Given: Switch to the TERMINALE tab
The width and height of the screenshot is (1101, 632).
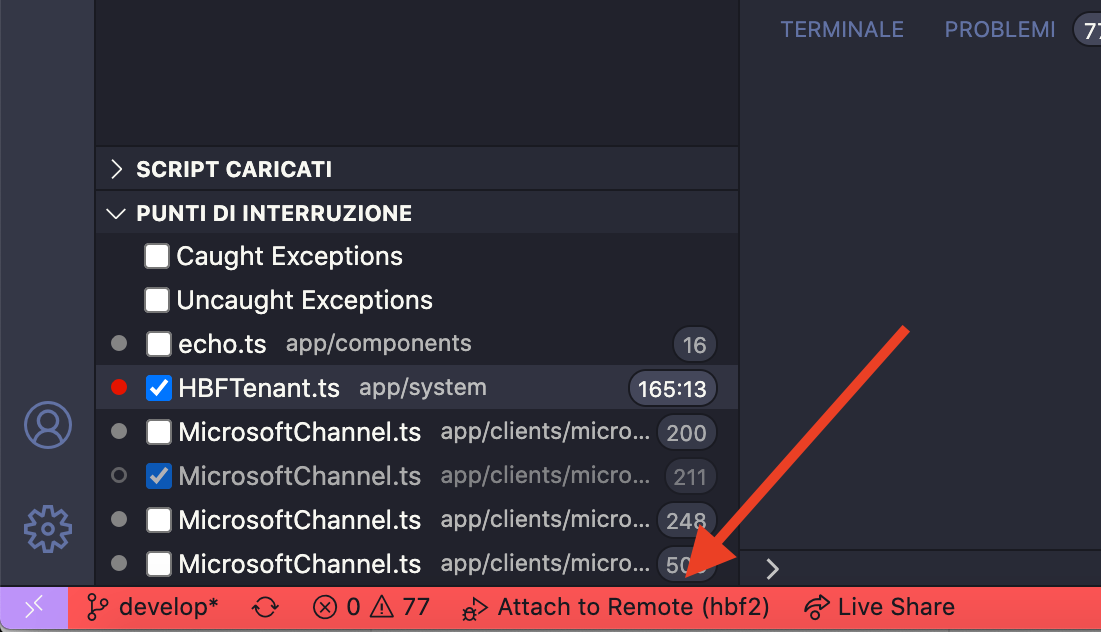Looking at the screenshot, I should (x=842, y=29).
